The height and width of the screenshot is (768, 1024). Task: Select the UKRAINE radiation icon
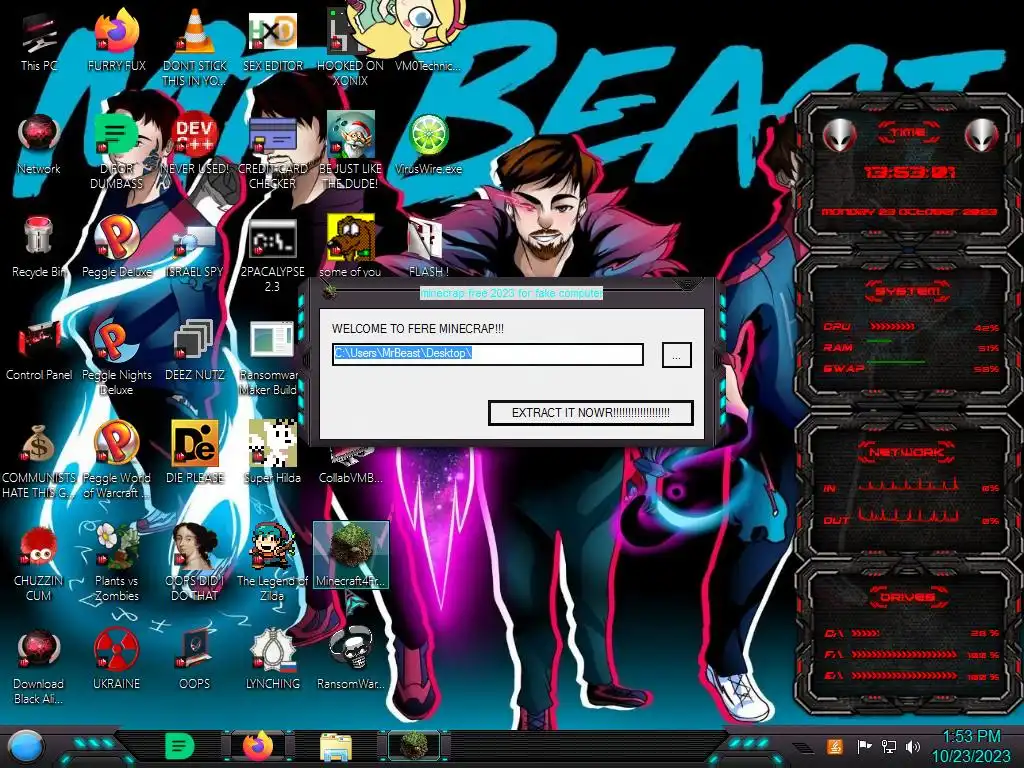point(116,660)
